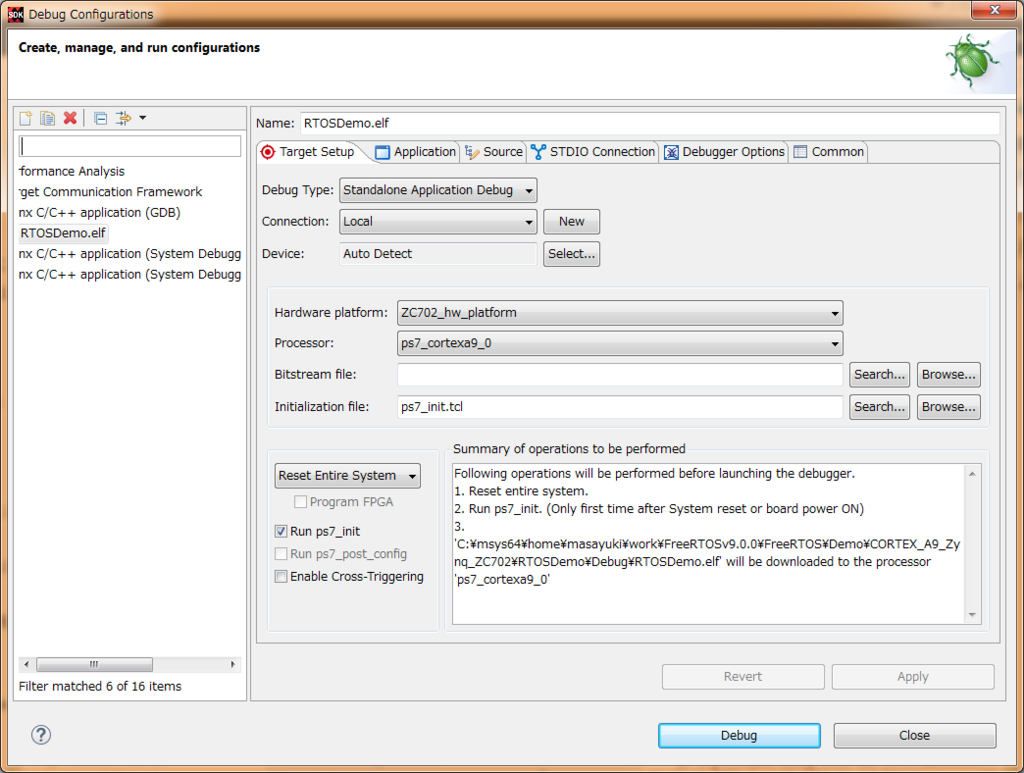1024x773 pixels.
Task: Click the configuration filter text box
Action: pyautogui.click(x=130, y=146)
